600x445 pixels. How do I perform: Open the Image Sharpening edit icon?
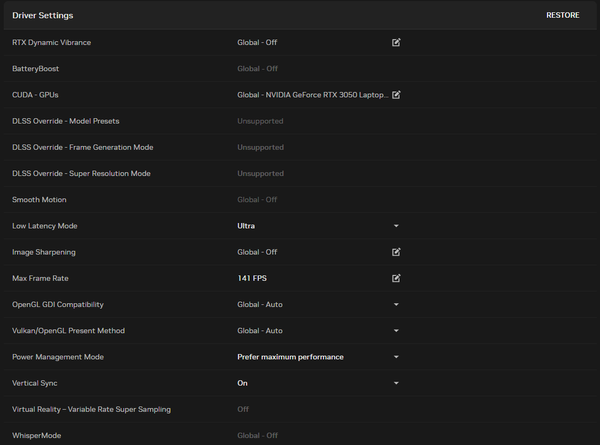(396, 252)
